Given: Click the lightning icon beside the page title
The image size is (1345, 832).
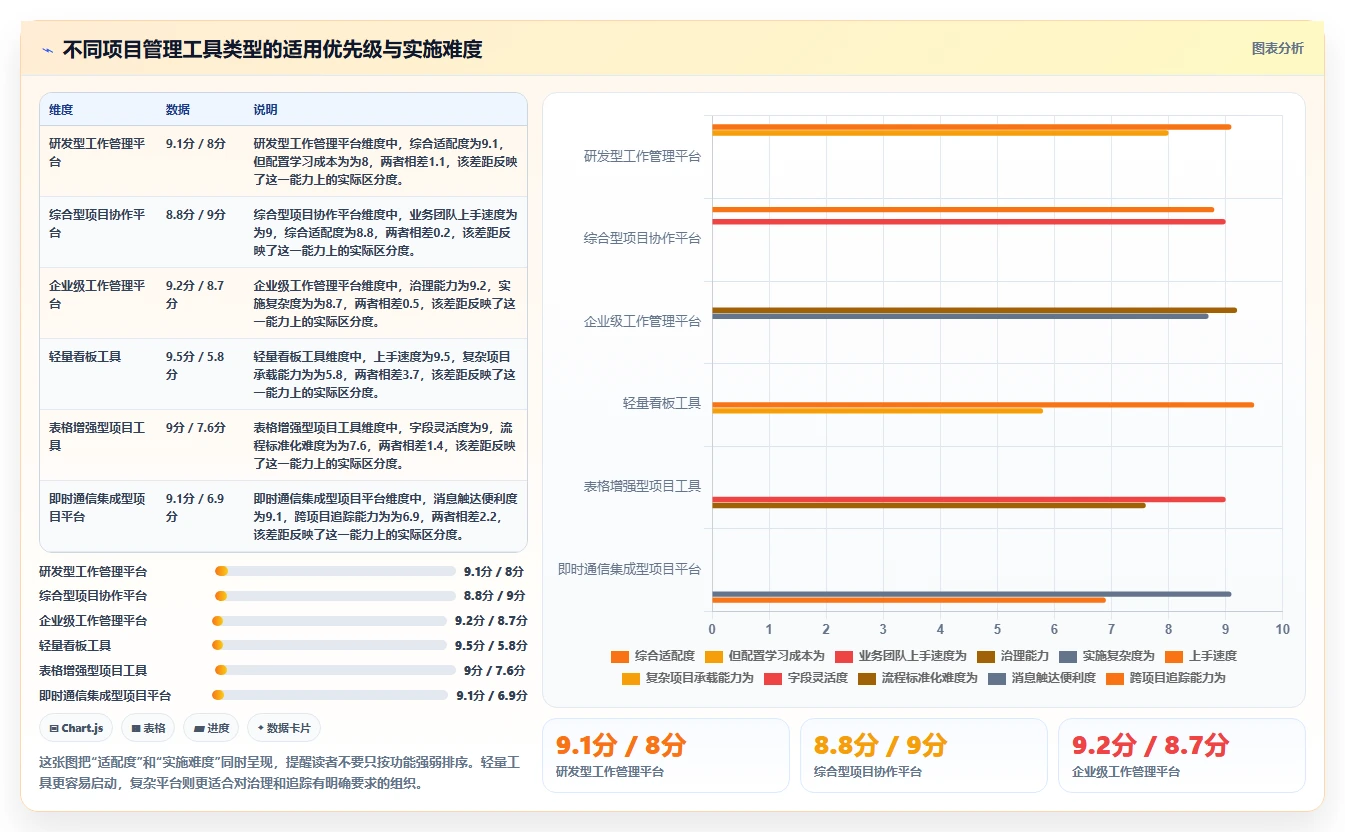Looking at the screenshot, I should coord(48,49).
